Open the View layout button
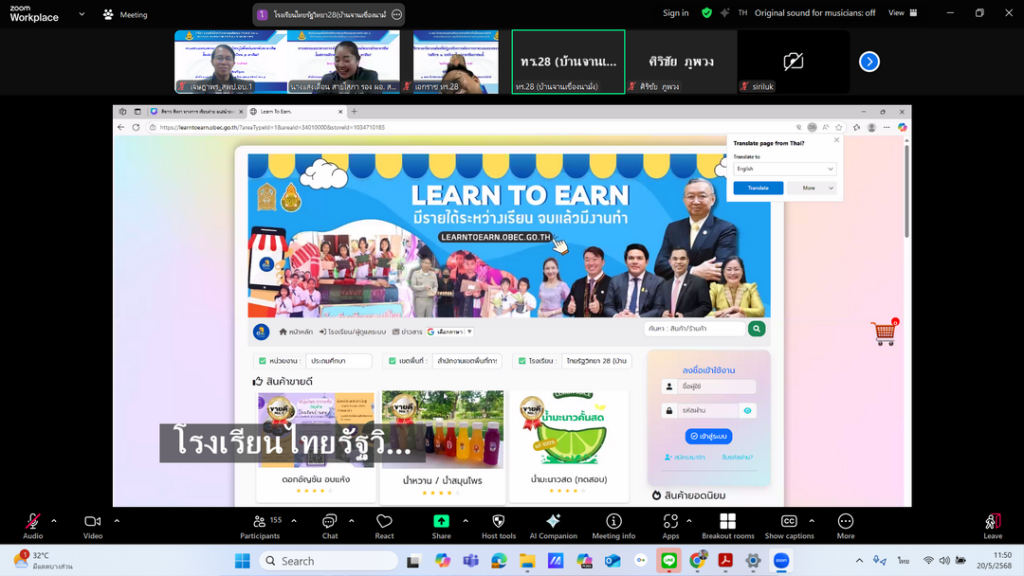This screenshot has height=576, width=1024. tap(903, 13)
